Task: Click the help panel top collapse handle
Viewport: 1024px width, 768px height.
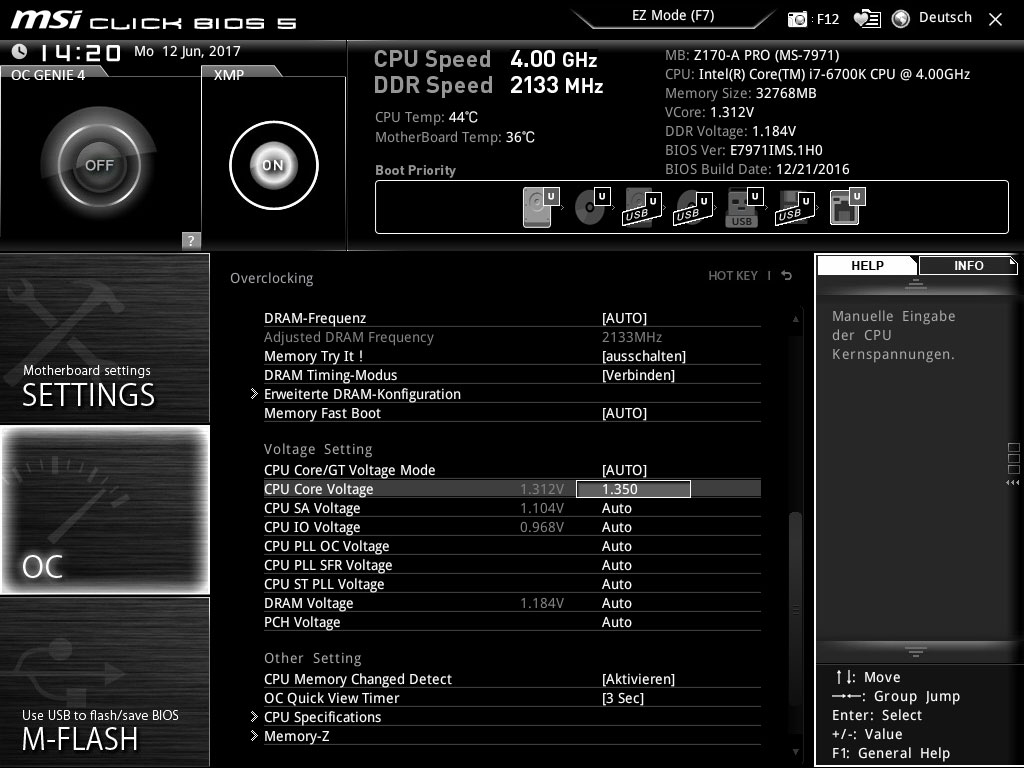Action: pyautogui.click(x=916, y=284)
